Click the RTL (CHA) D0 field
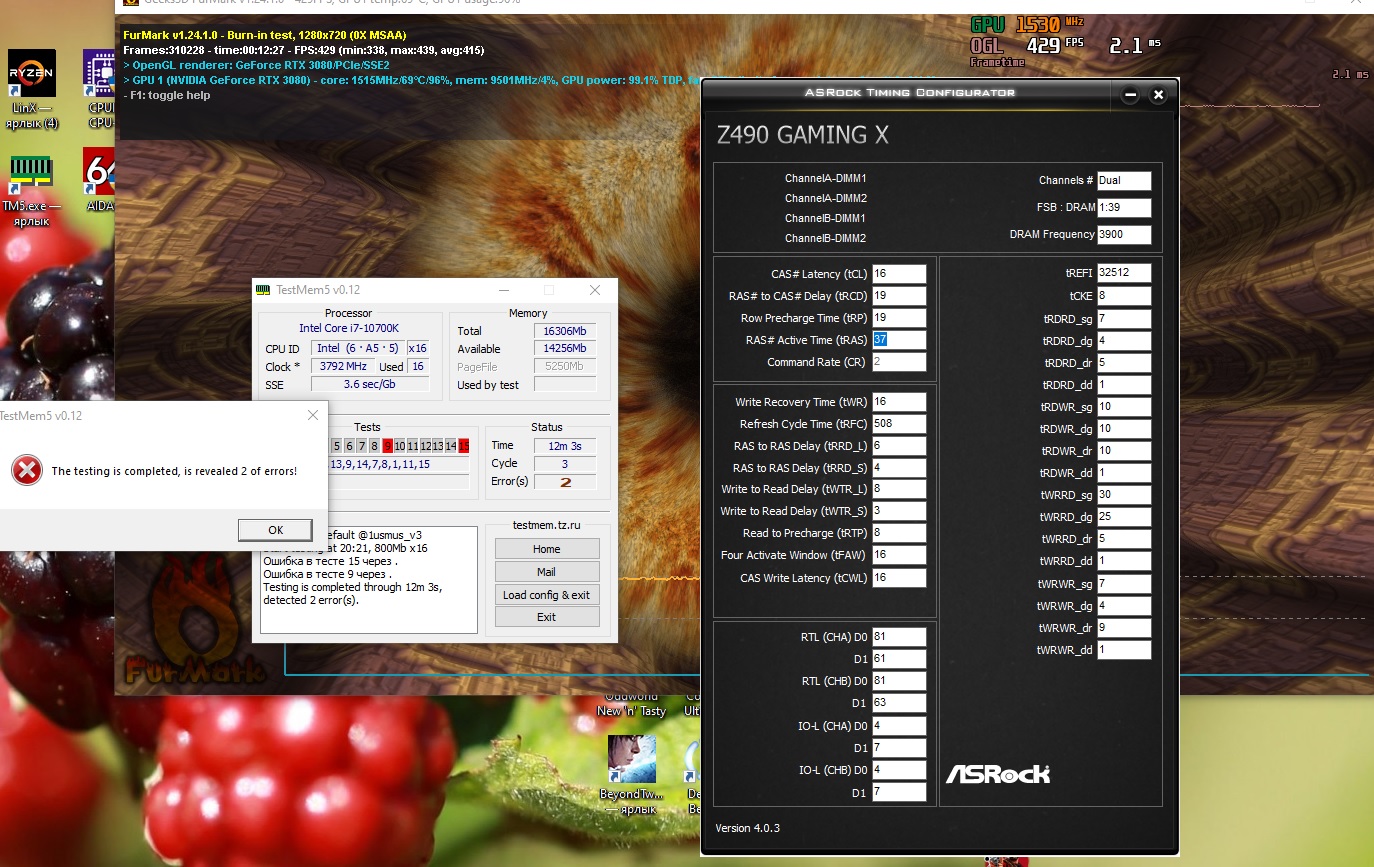The image size is (1374, 867). [x=899, y=637]
